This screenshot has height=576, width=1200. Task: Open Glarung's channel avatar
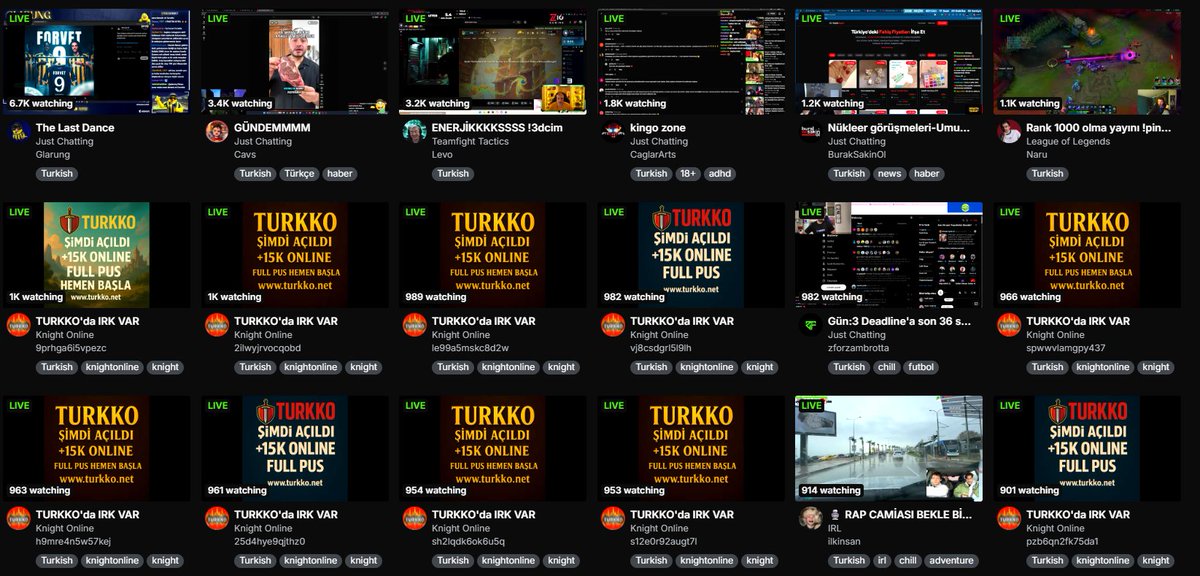tap(18, 132)
